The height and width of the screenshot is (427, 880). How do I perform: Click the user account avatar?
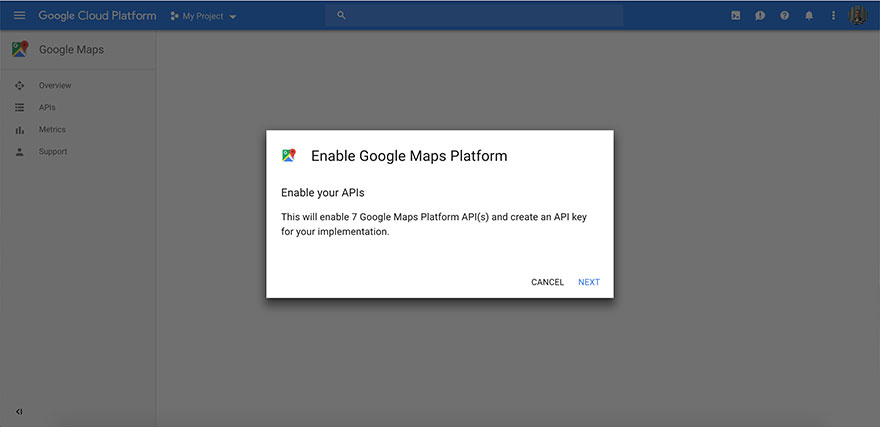(x=858, y=16)
